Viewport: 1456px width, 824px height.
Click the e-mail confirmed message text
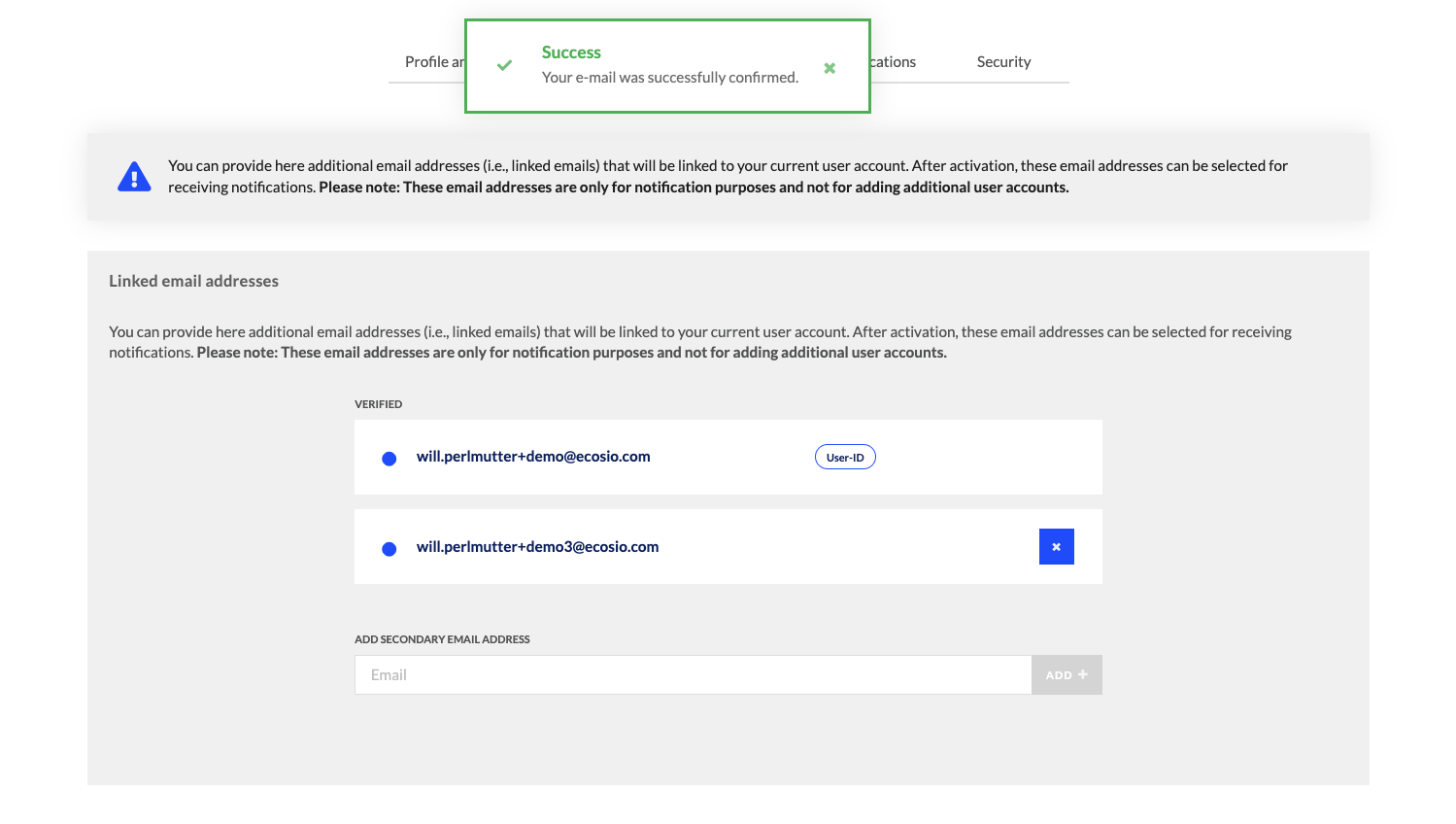click(x=670, y=78)
